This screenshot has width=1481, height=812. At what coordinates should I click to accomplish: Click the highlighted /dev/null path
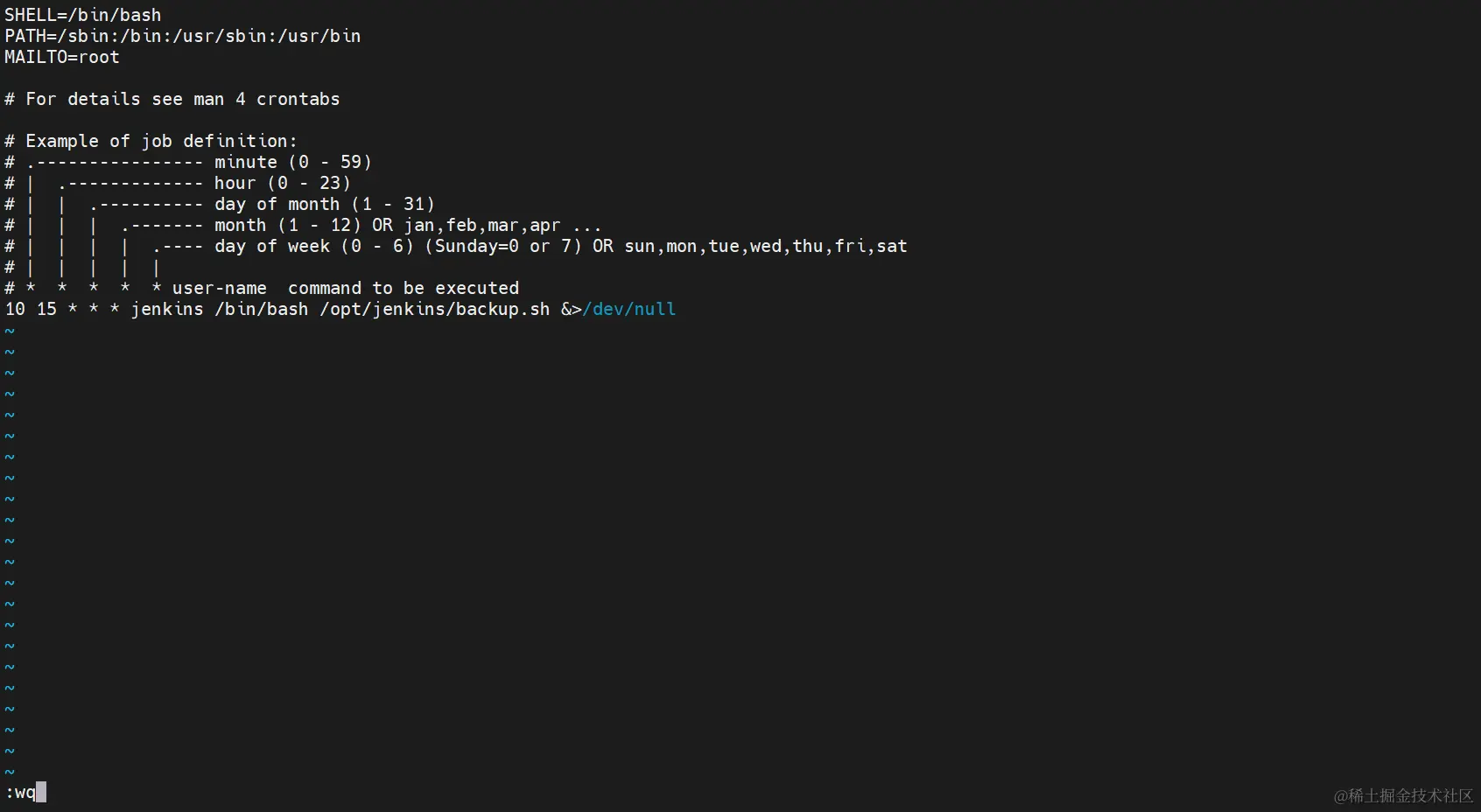pyautogui.click(x=629, y=309)
